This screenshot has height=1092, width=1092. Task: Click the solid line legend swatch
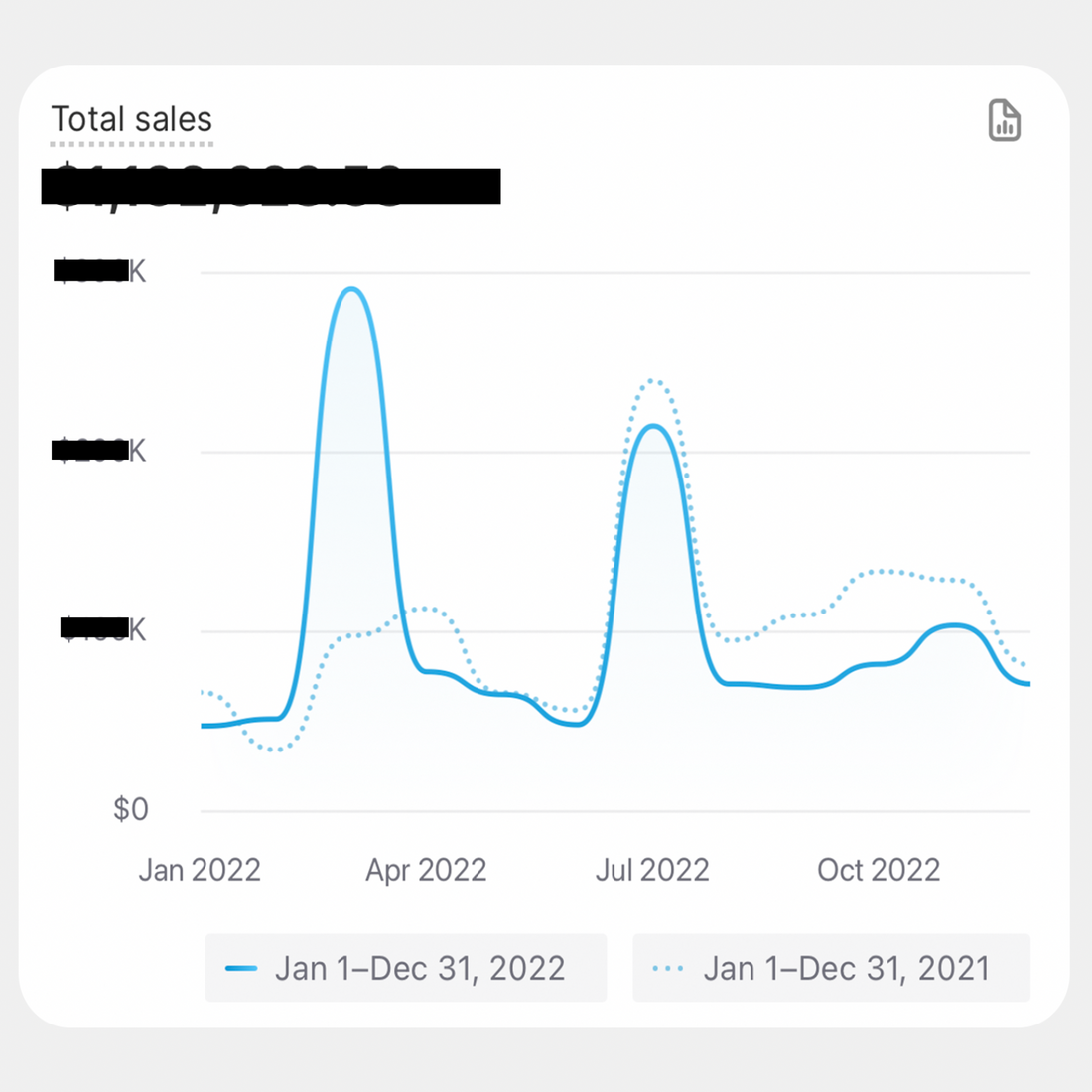(x=241, y=968)
